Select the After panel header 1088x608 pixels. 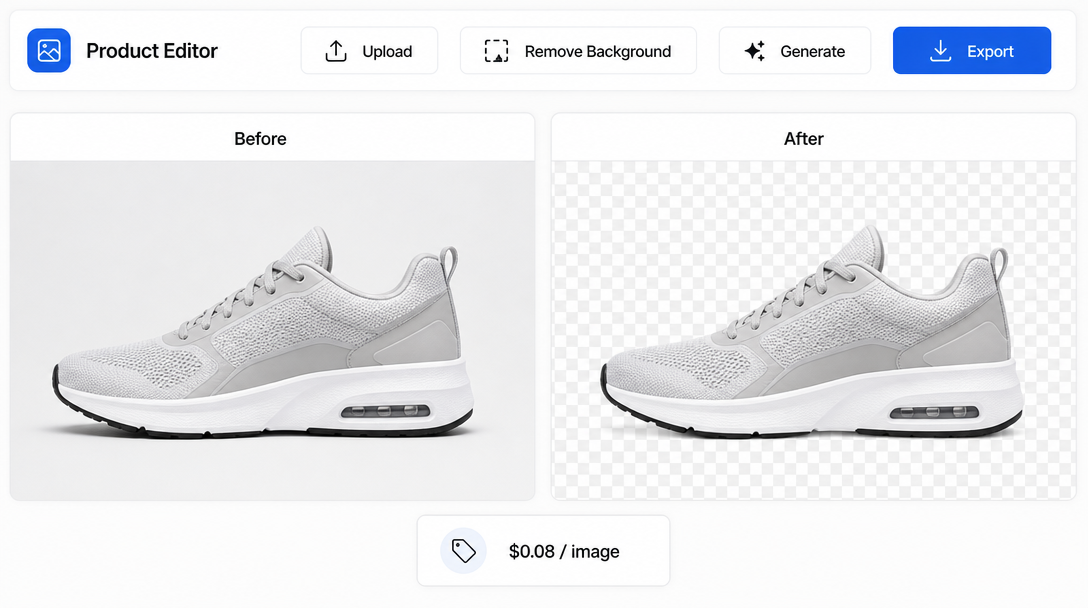coord(813,138)
